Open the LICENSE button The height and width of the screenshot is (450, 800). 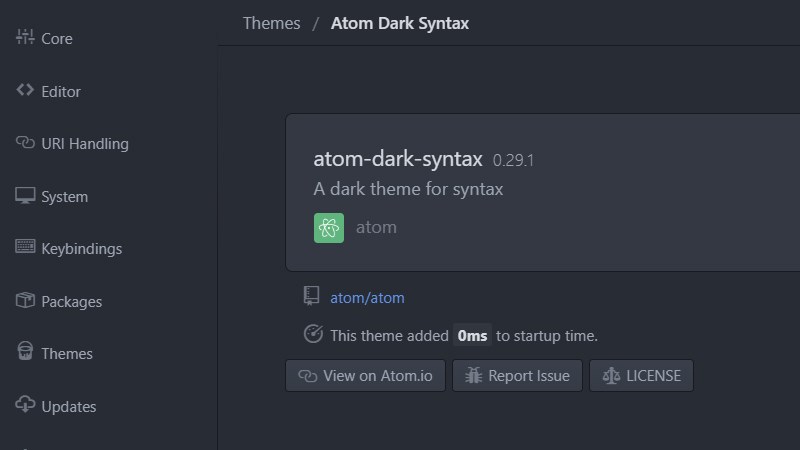pyautogui.click(x=641, y=376)
